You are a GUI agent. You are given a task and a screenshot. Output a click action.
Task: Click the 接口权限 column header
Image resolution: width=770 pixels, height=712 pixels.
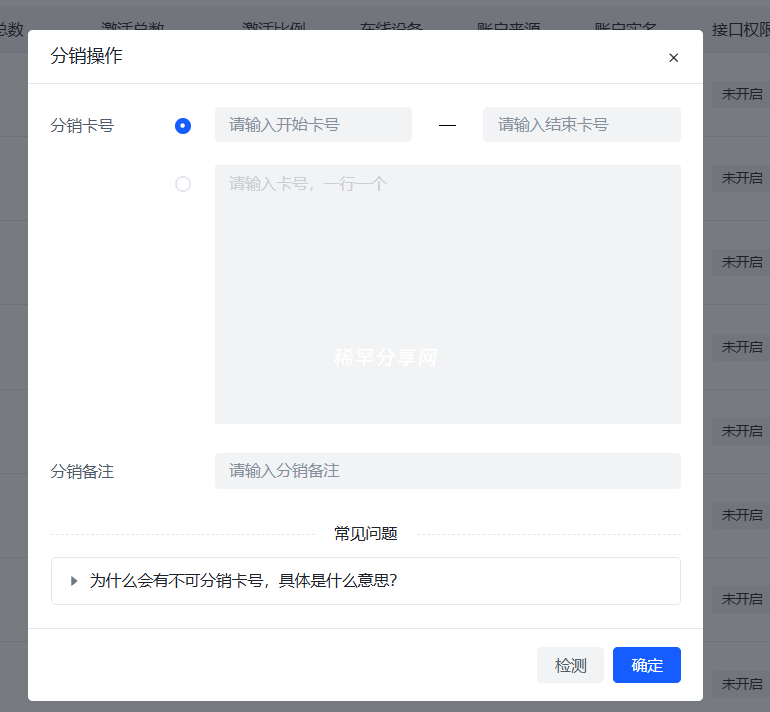click(x=740, y=30)
